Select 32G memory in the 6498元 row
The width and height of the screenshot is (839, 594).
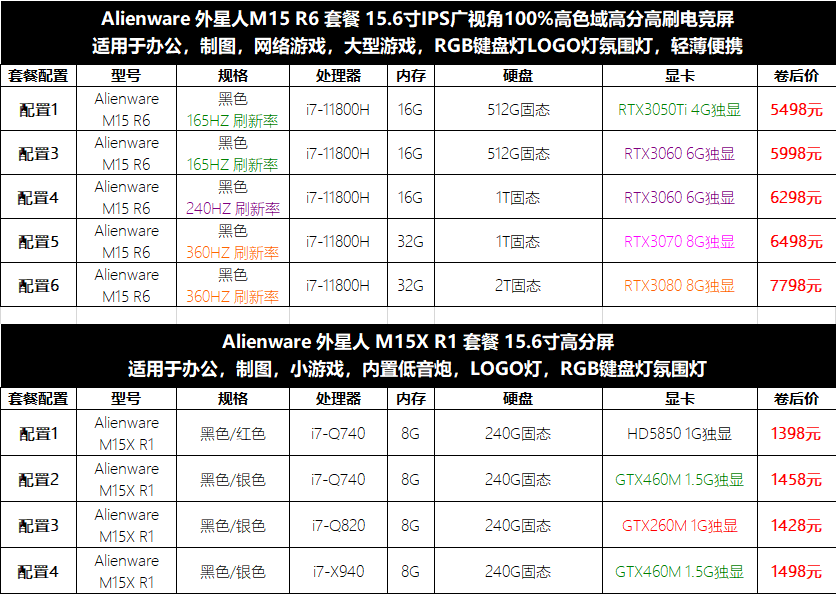(411, 241)
